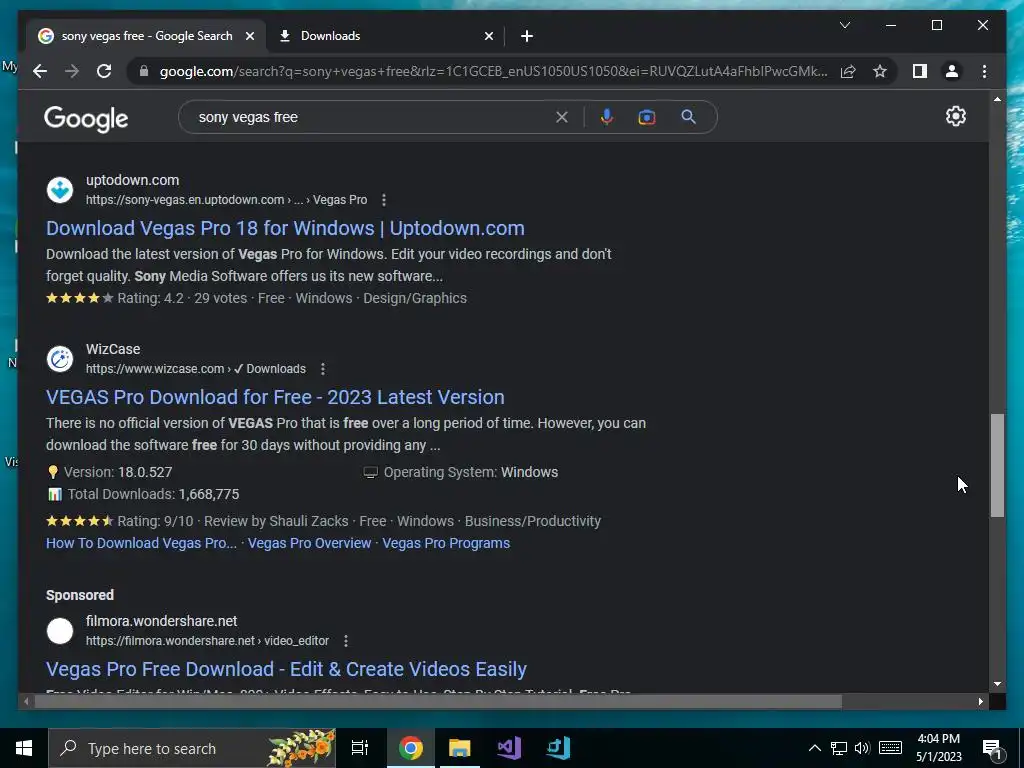Close the sony vegas free tab
This screenshot has height=768, width=1024.
tap(249, 36)
